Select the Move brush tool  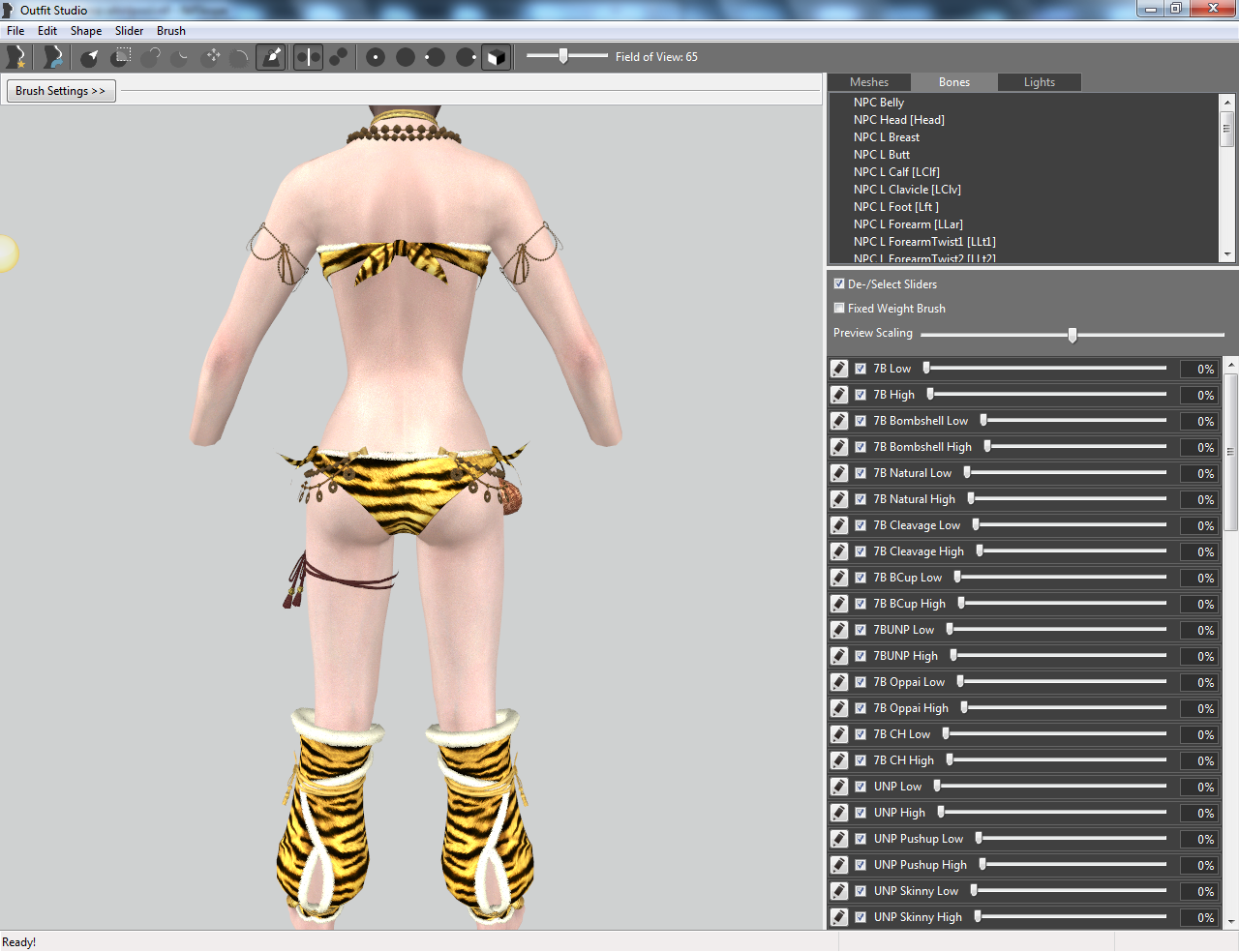coord(211,57)
